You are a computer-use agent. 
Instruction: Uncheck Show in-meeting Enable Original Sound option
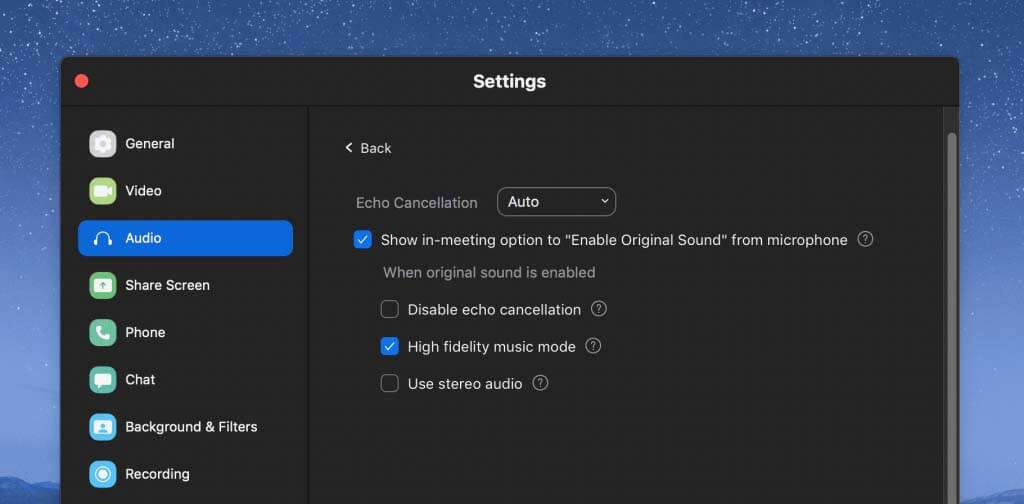point(362,240)
